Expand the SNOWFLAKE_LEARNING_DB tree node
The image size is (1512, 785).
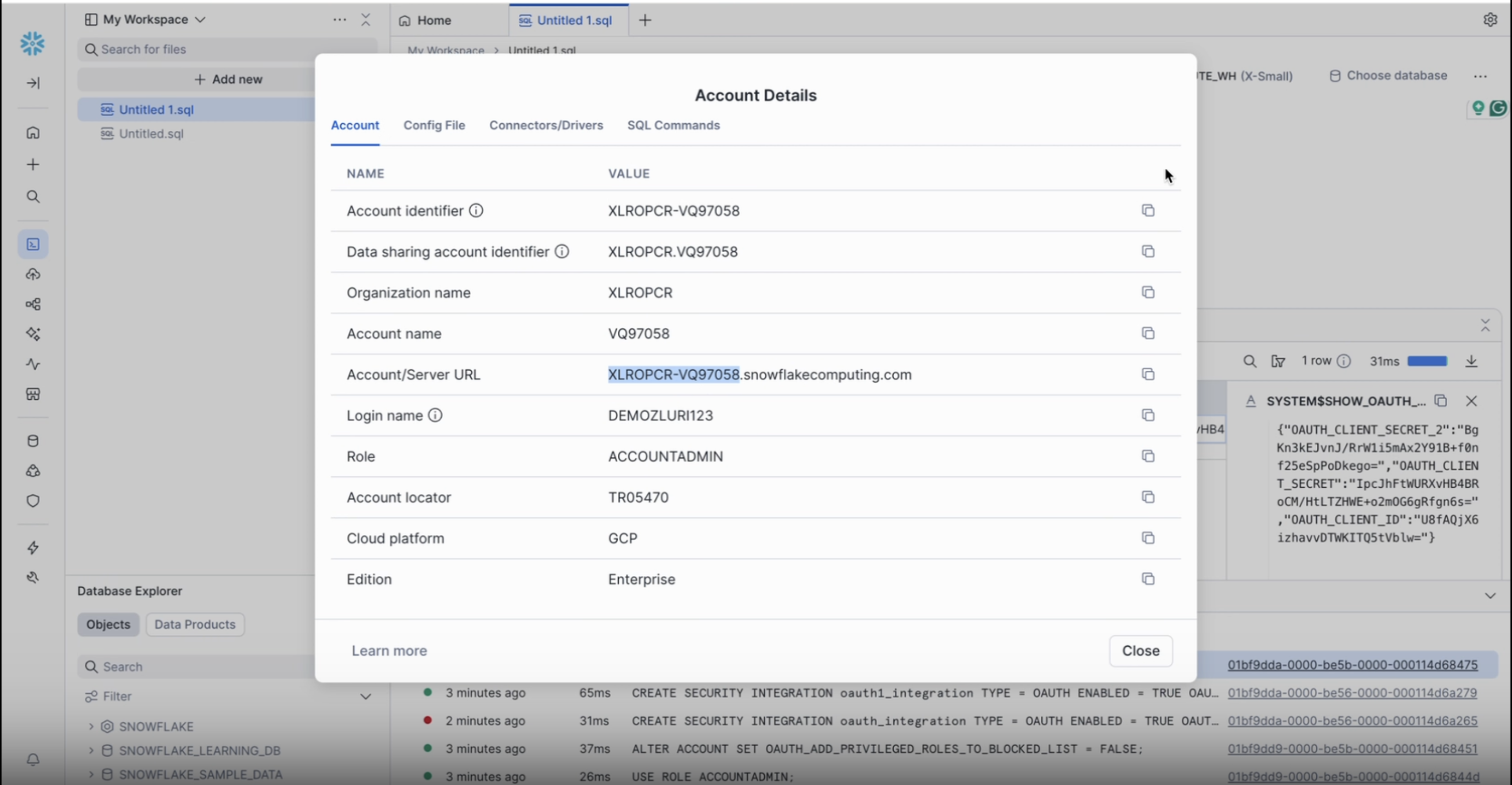click(91, 750)
